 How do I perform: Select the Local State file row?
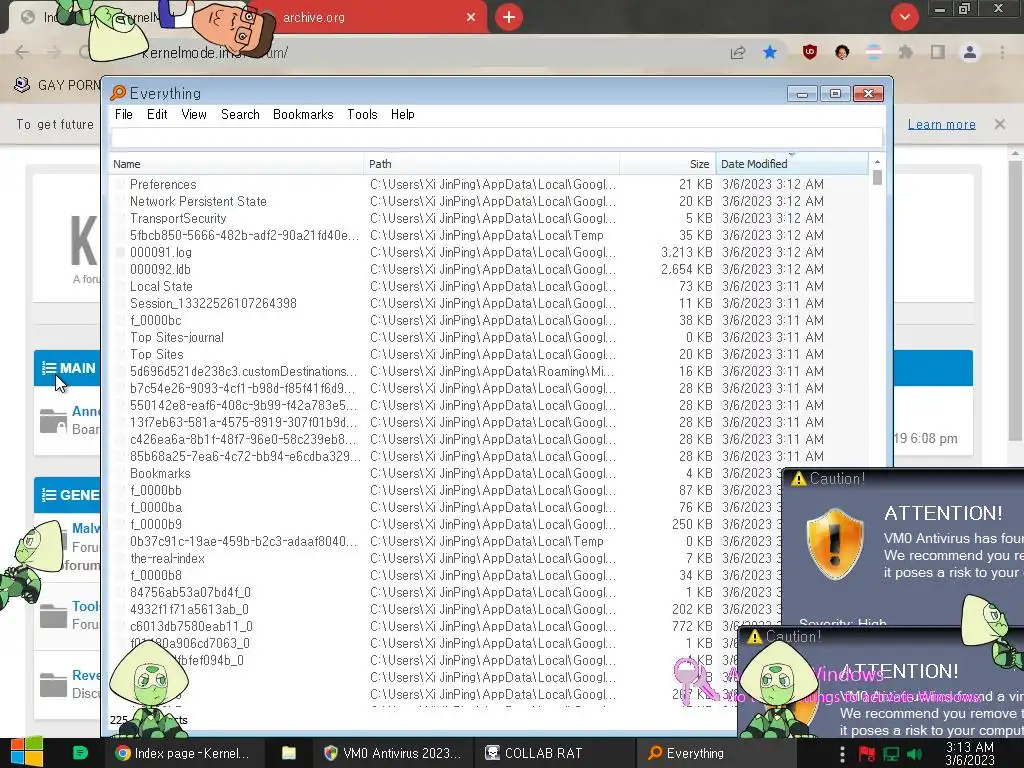(x=488, y=286)
